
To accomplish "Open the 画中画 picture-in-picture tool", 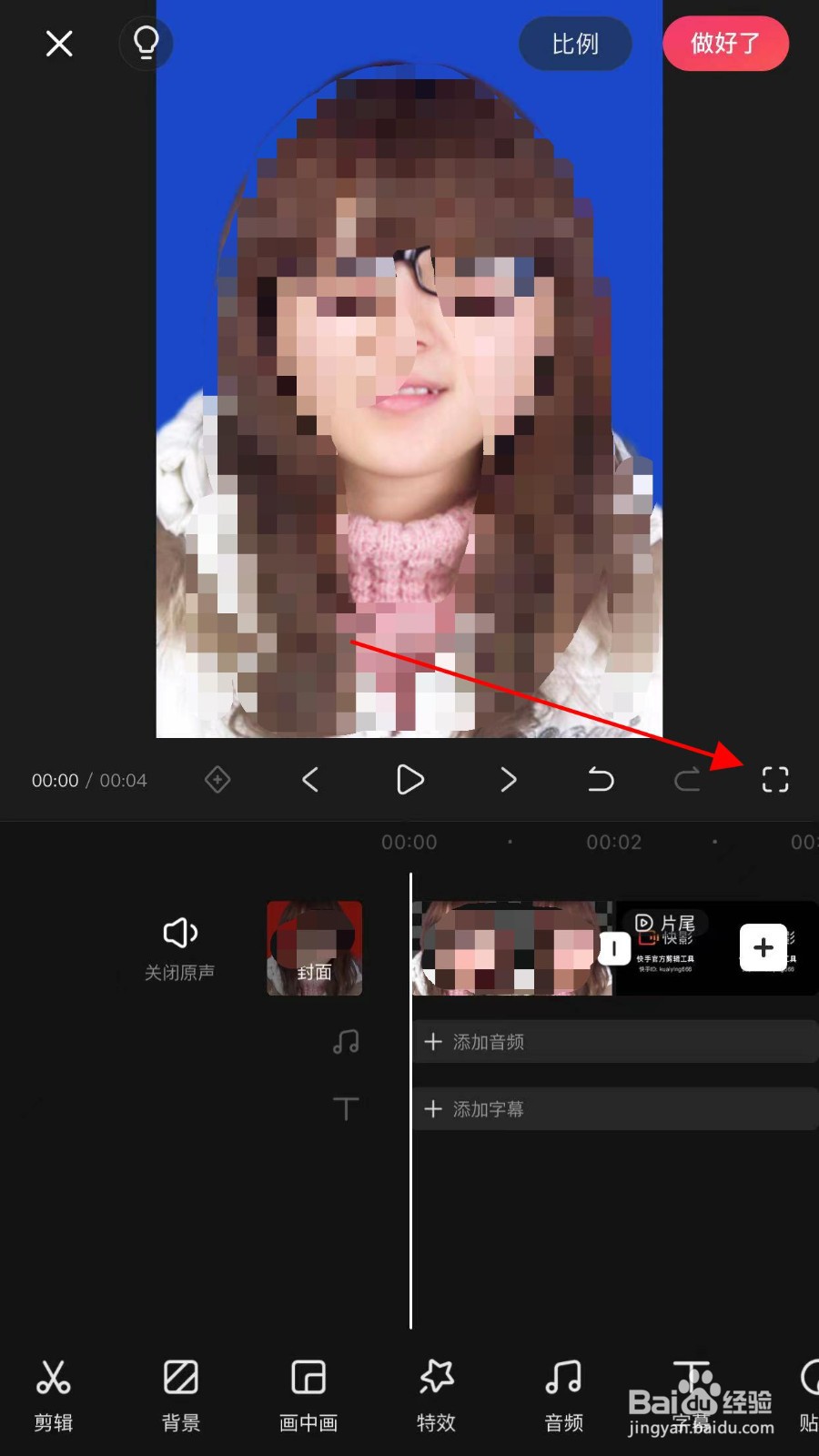I will pyautogui.click(x=308, y=1396).
